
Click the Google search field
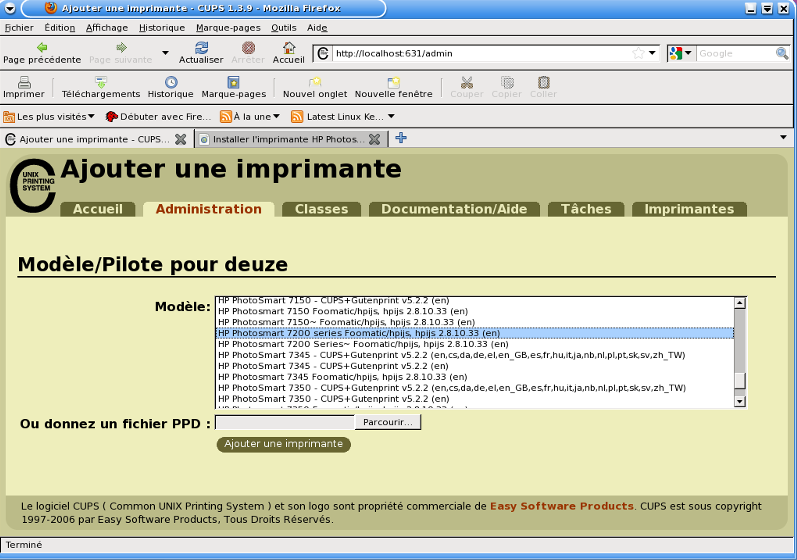735,53
